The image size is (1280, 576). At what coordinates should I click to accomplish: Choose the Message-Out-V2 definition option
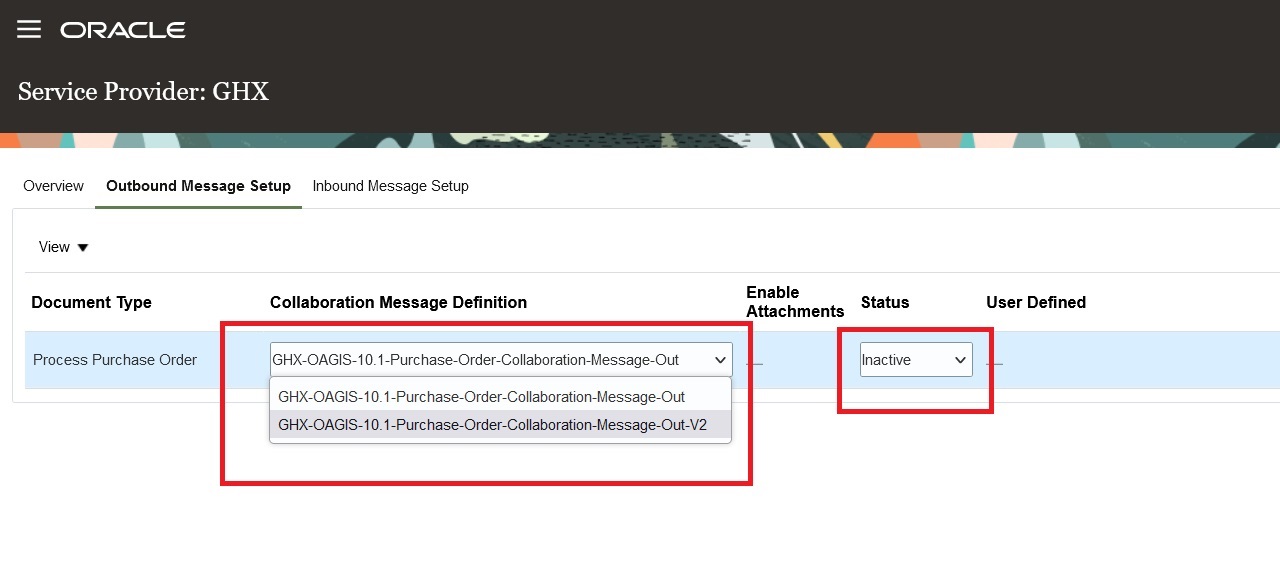point(500,425)
